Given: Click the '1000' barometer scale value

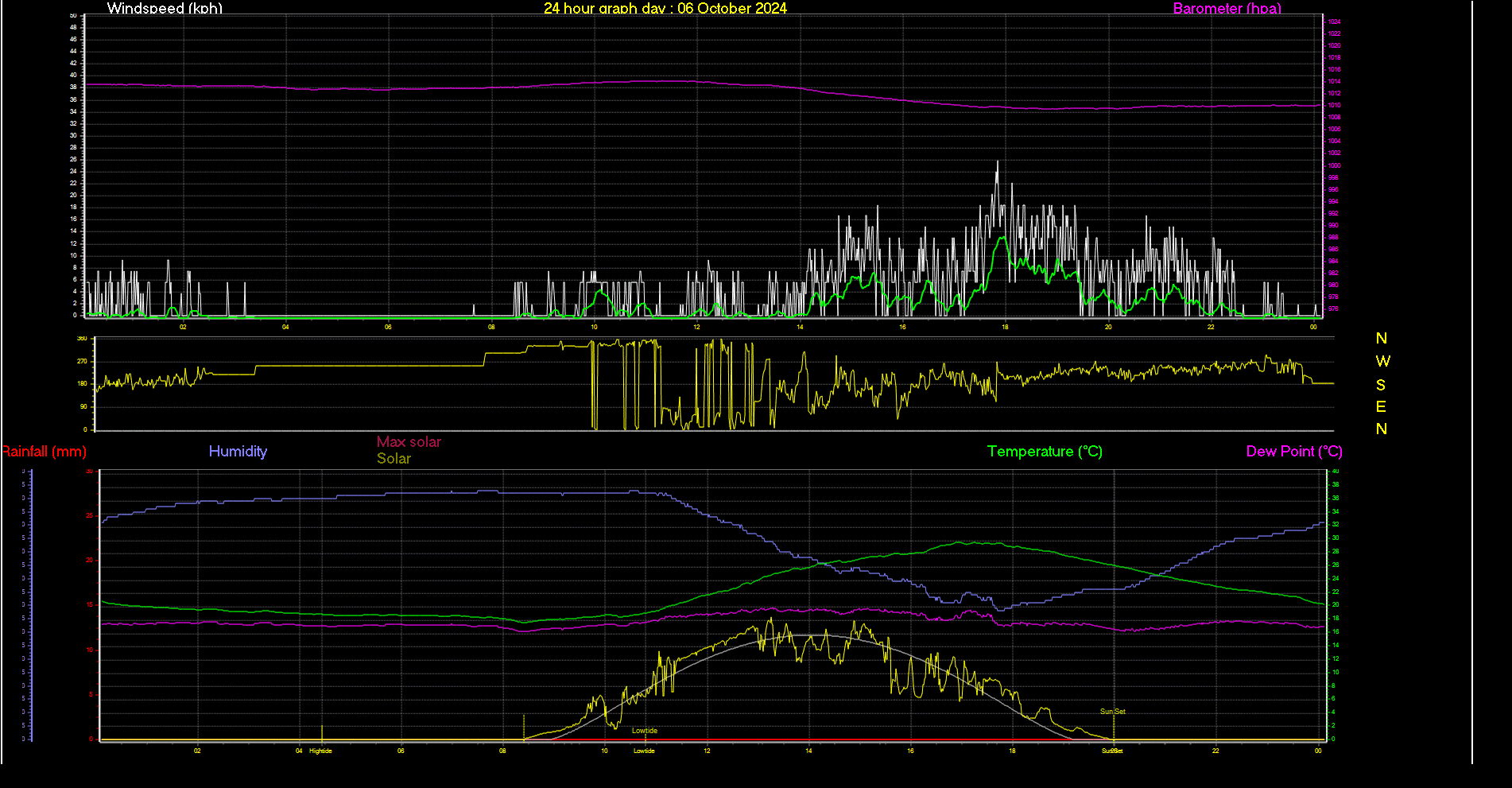Looking at the screenshot, I should click(1334, 165).
